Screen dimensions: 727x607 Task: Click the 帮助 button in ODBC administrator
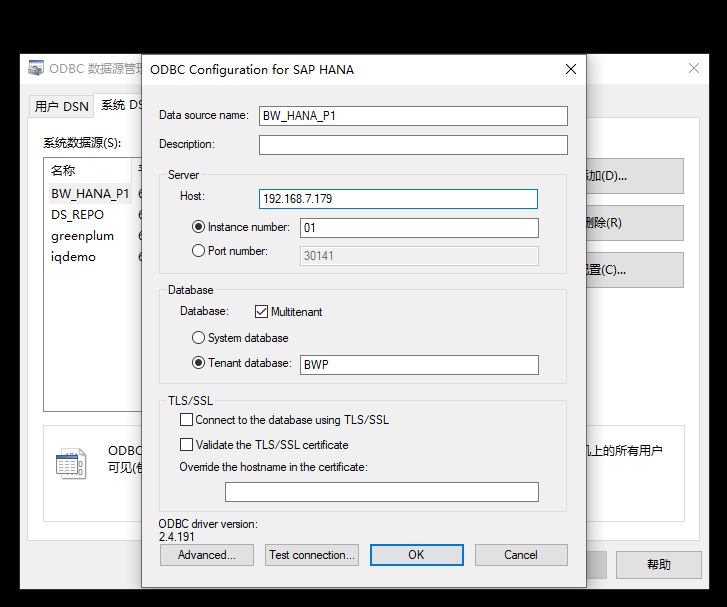coord(658,564)
